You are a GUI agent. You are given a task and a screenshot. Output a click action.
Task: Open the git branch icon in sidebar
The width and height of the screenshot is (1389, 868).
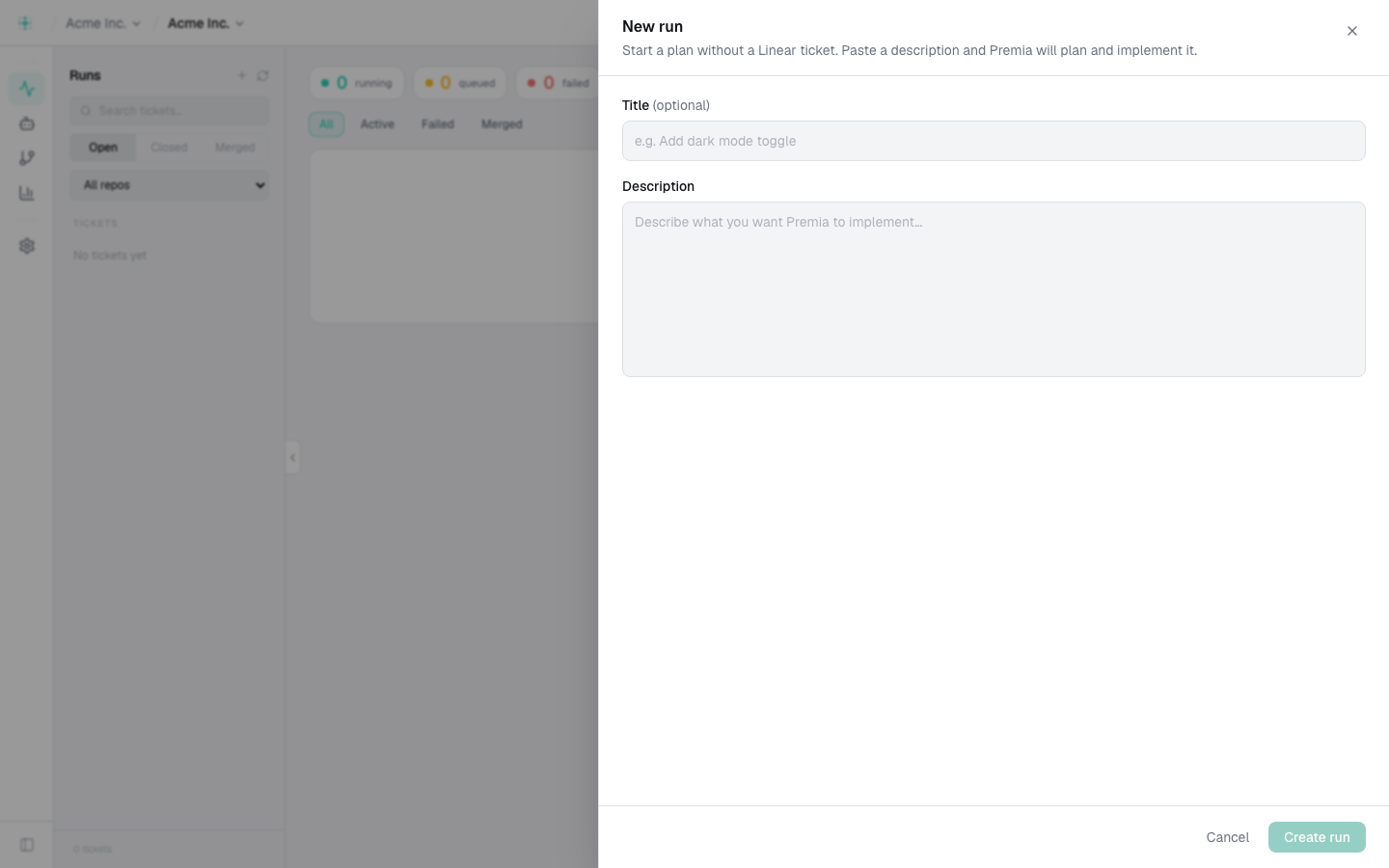tap(27, 158)
